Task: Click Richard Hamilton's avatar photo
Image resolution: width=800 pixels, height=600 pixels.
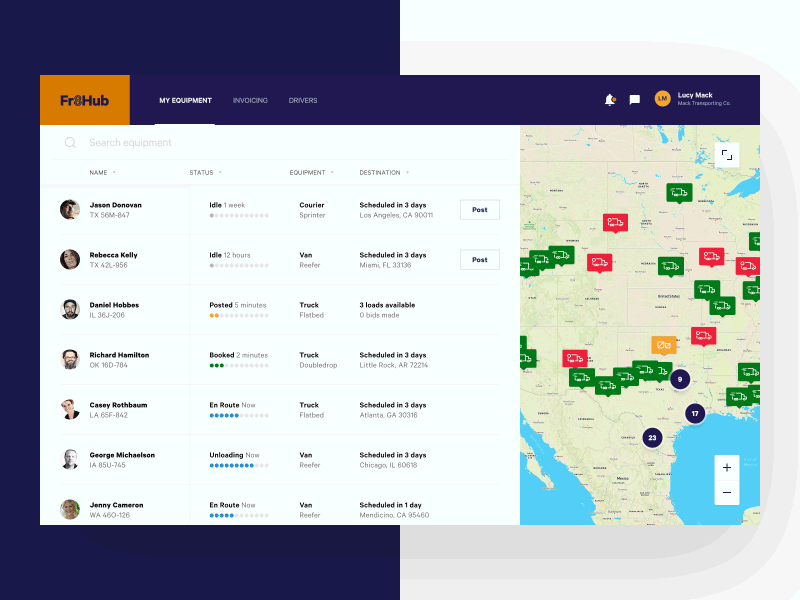Action: 70,359
